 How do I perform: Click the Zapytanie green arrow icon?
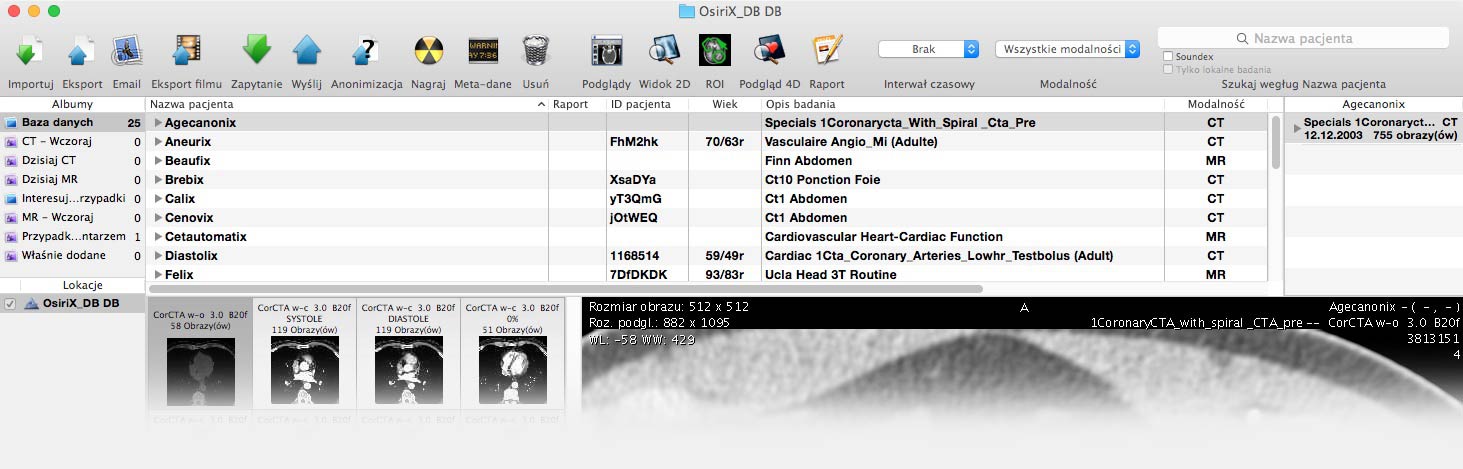257,50
